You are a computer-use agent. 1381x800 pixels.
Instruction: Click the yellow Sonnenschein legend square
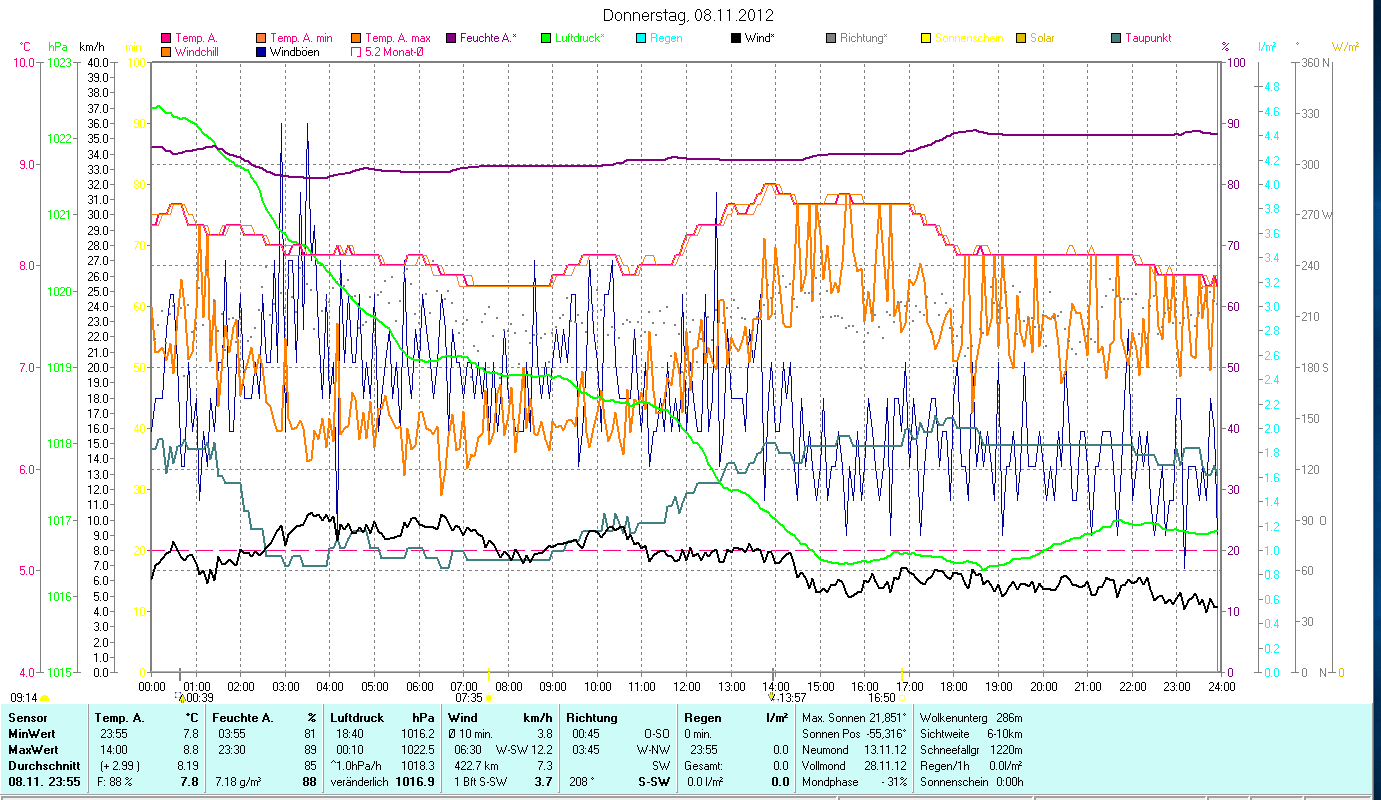926,38
